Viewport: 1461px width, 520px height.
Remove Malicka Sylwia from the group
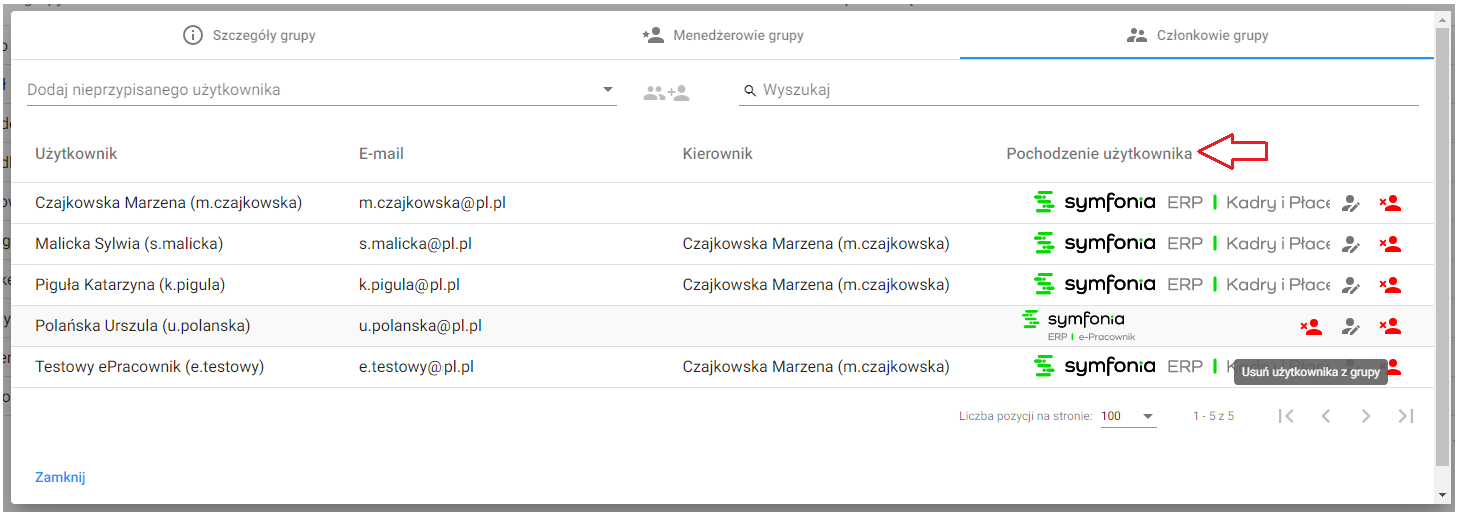1390,244
